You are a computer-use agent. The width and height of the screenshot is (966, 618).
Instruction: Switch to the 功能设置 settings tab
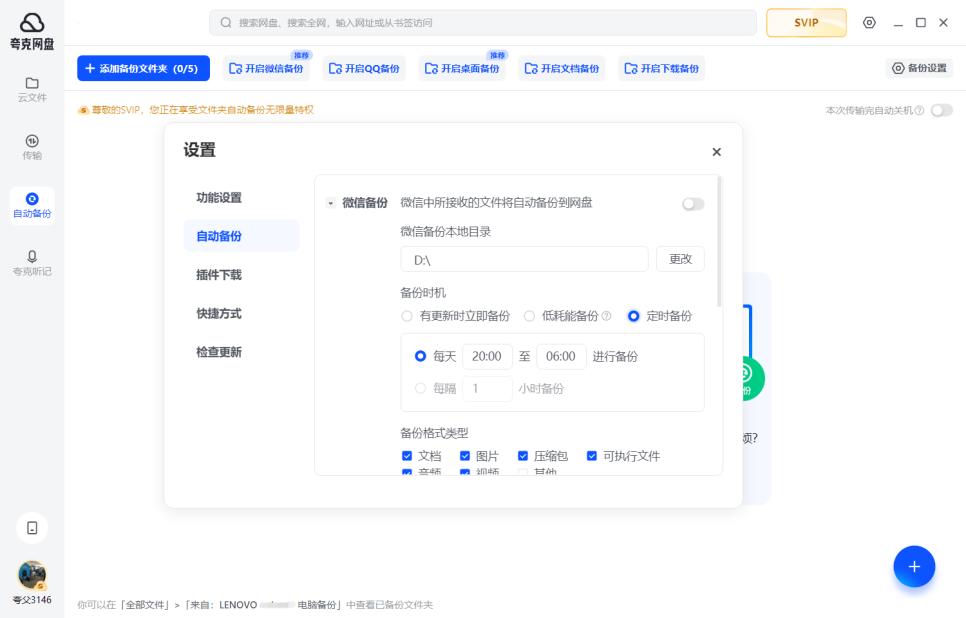(219, 198)
